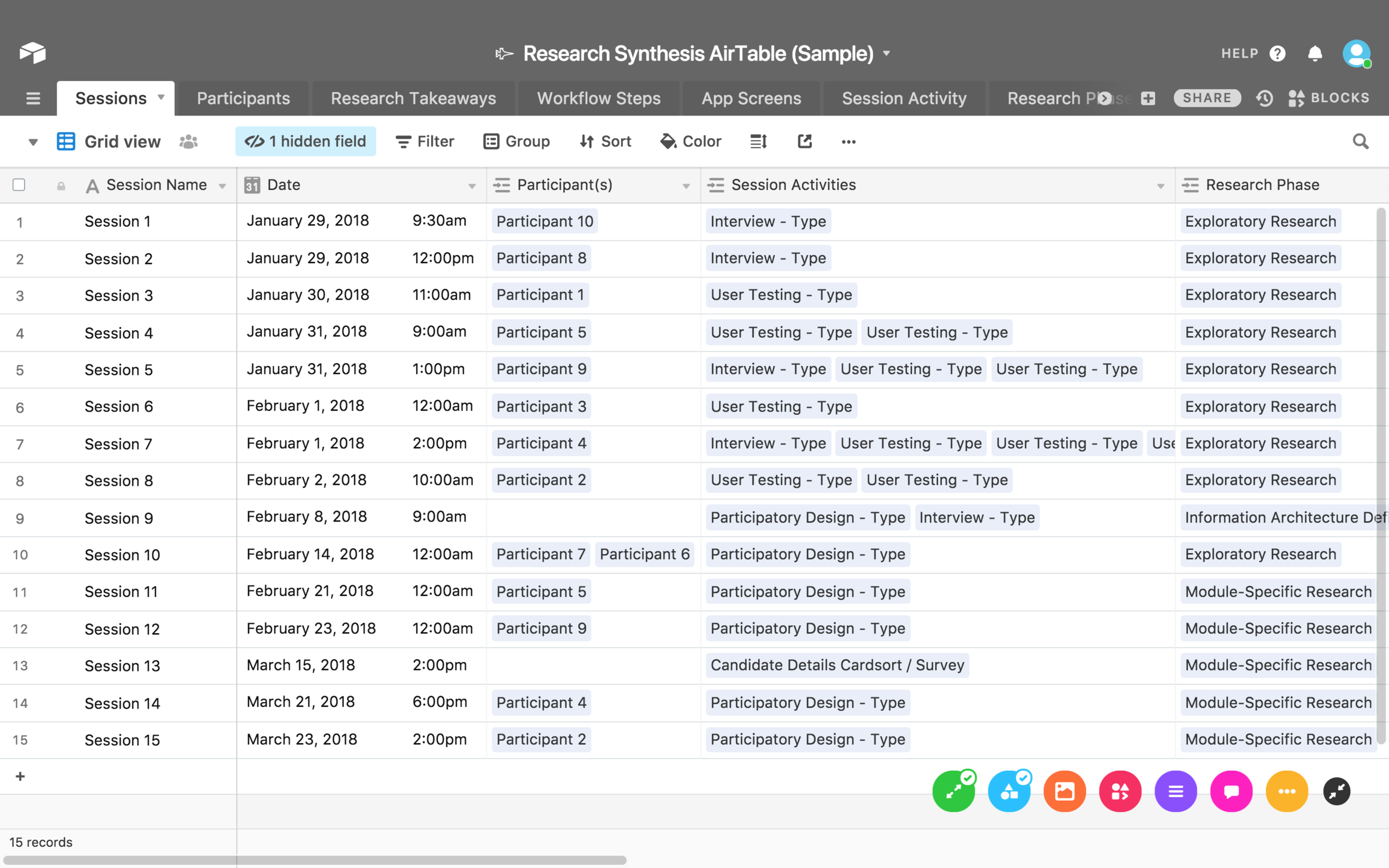The height and width of the screenshot is (868, 1389).
Task: Click the HELP link
Action: pyautogui.click(x=1240, y=53)
